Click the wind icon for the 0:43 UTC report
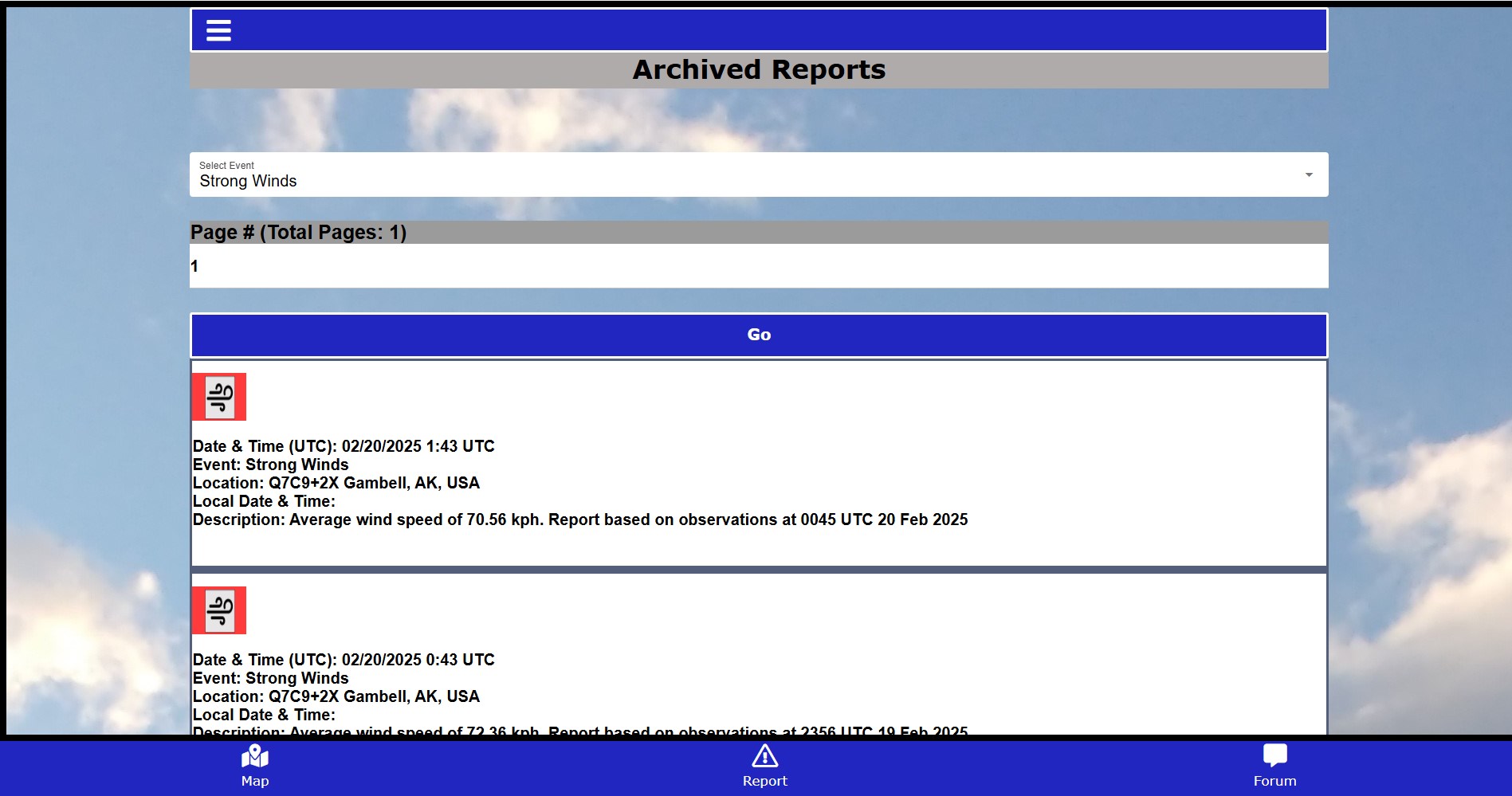The height and width of the screenshot is (796, 1512). [x=219, y=610]
